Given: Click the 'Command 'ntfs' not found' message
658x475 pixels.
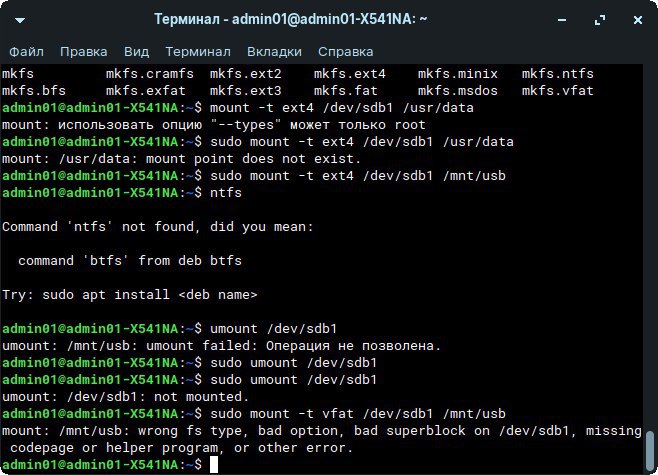Looking at the screenshot, I should click(158, 227).
